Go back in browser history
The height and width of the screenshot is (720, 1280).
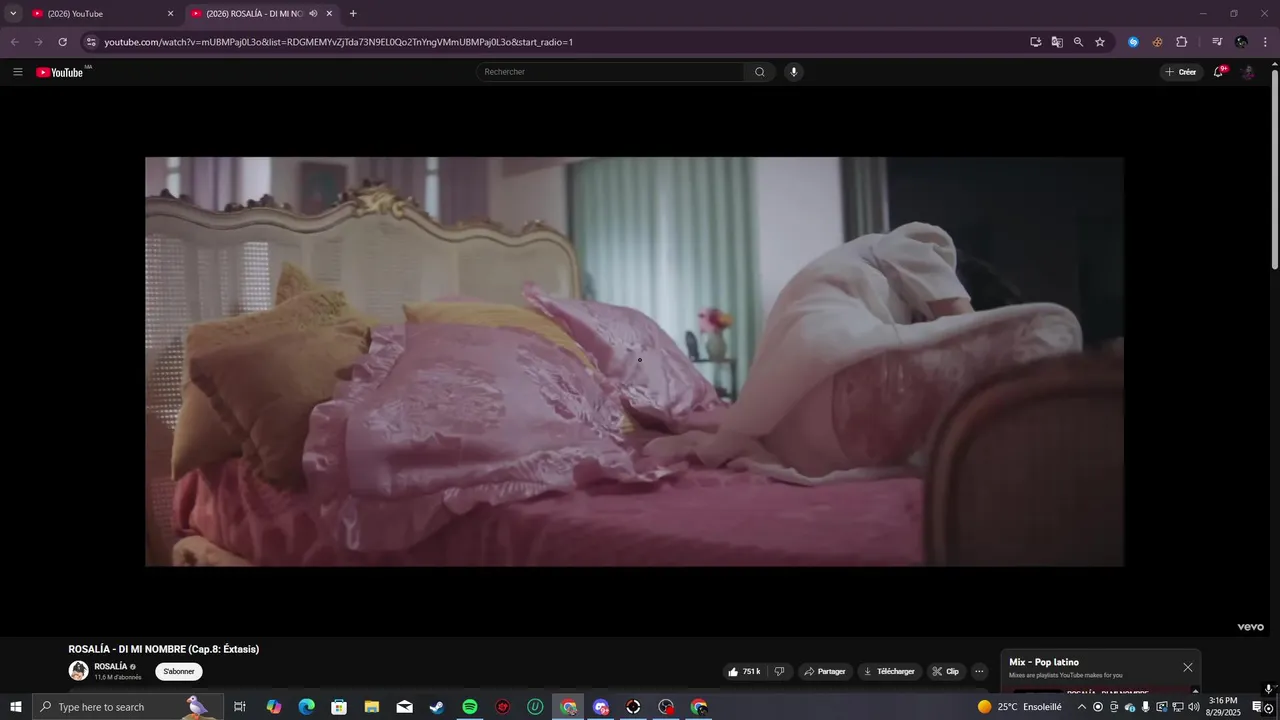click(x=14, y=42)
